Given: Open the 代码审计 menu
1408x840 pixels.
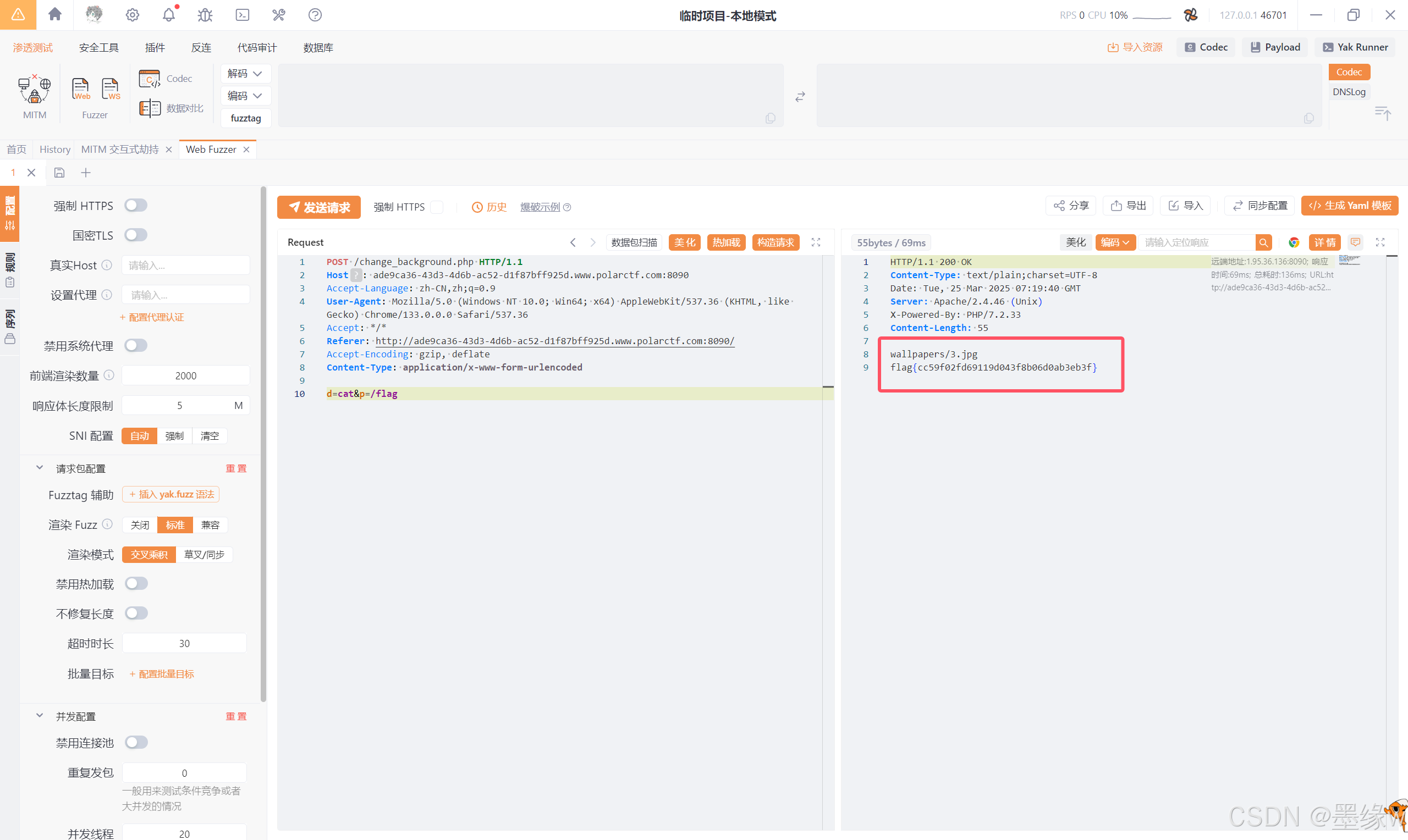Looking at the screenshot, I should pos(256,47).
